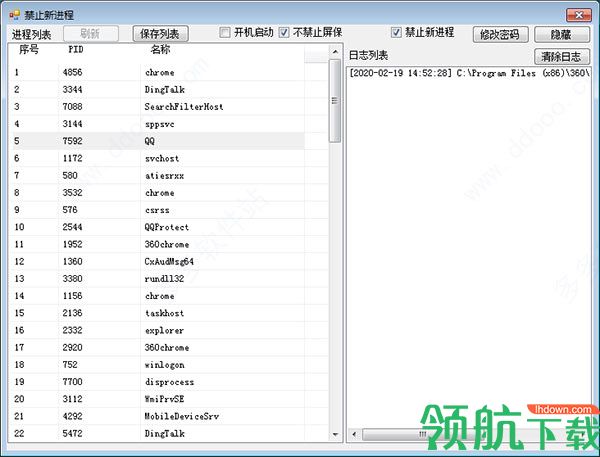Viewport: 600px width, 457px height.
Task: Select explorer process row
Action: pos(159,330)
